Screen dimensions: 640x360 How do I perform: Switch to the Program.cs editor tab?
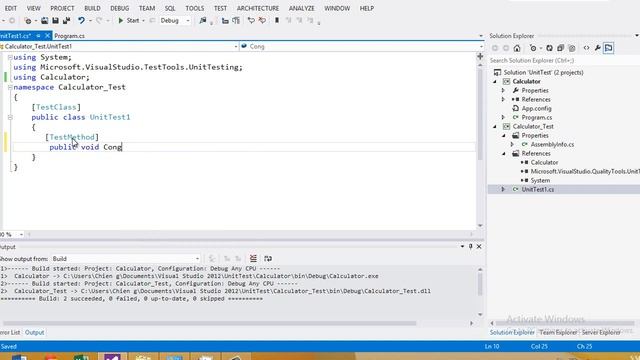point(69,36)
